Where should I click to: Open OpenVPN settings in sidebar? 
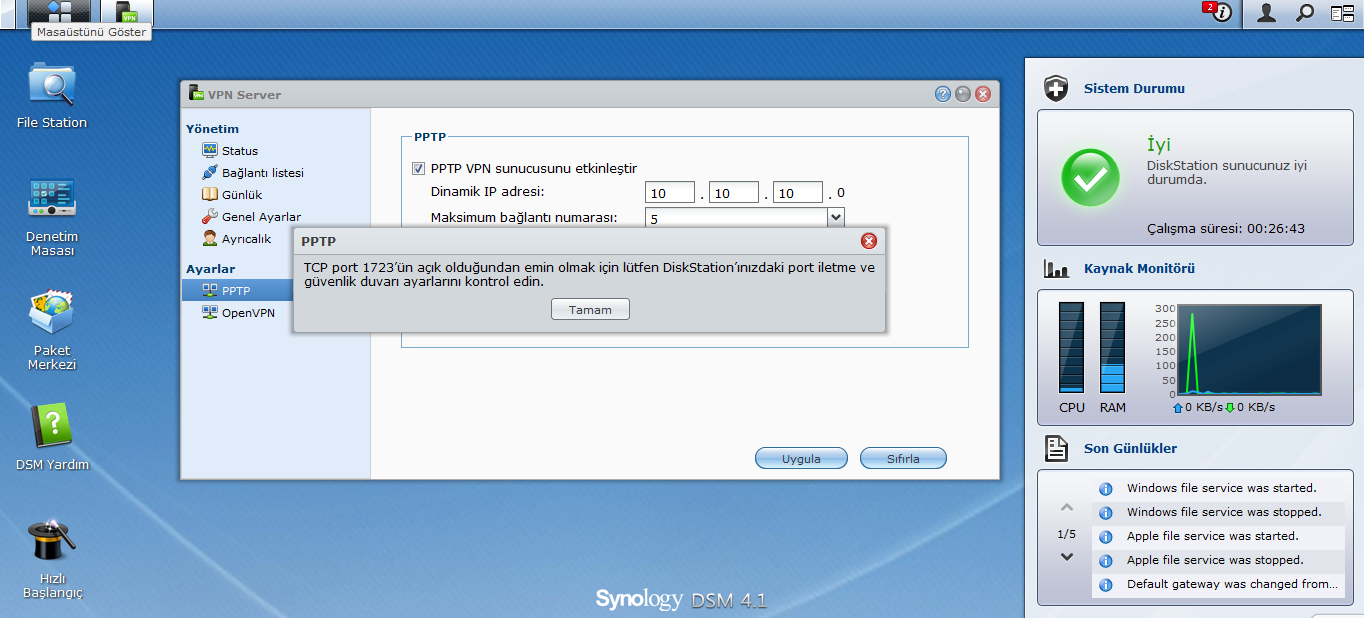(247, 313)
